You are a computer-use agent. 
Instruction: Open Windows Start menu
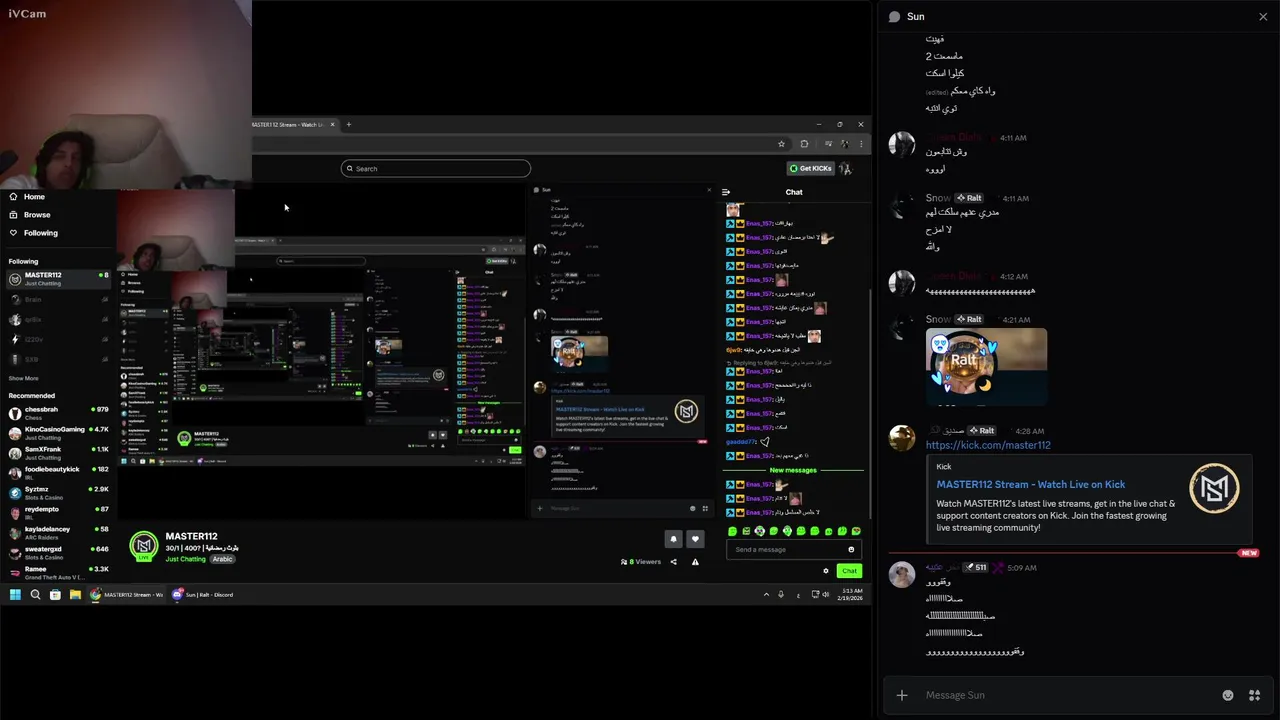(x=15, y=594)
